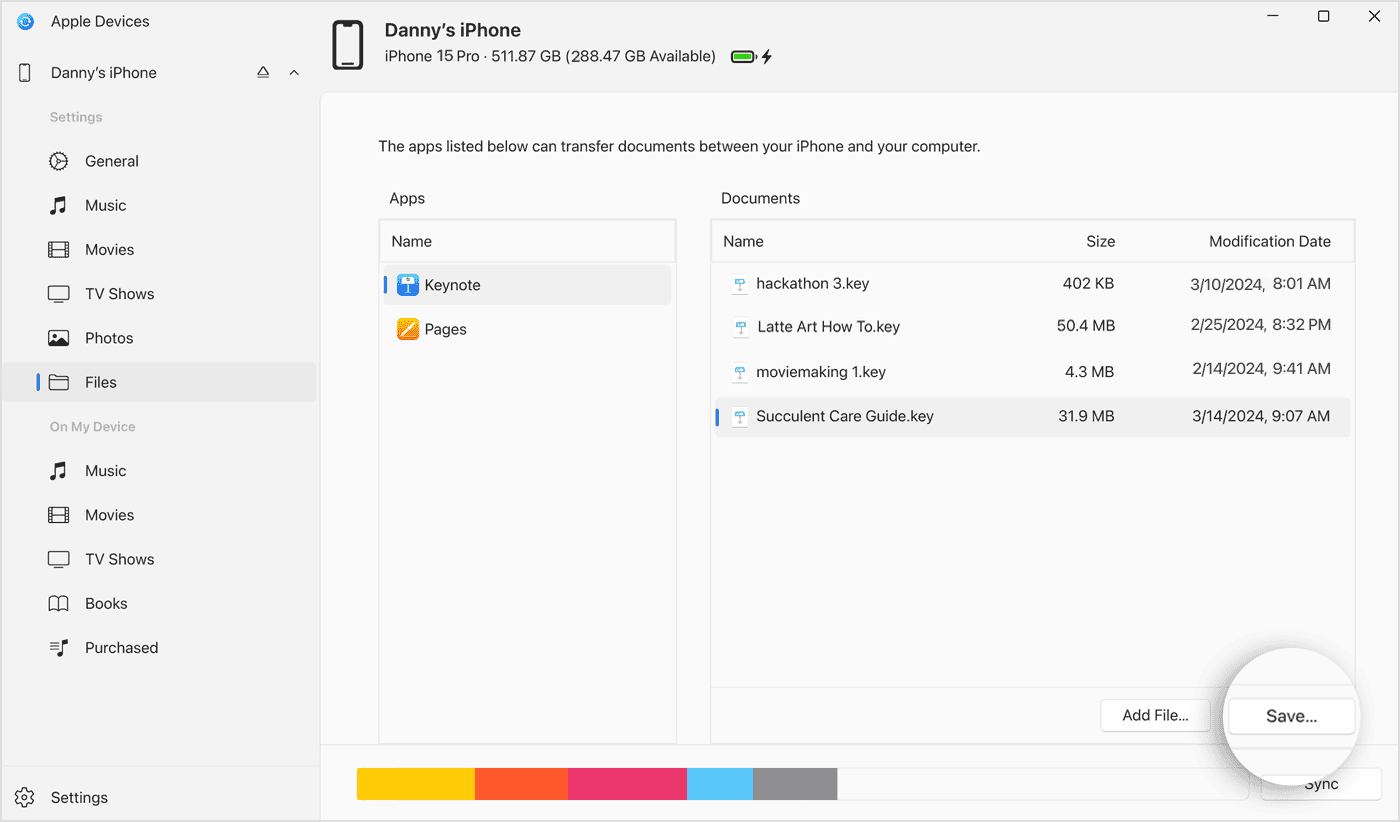Click the Add File button
This screenshot has width=1400, height=822.
point(1155,715)
